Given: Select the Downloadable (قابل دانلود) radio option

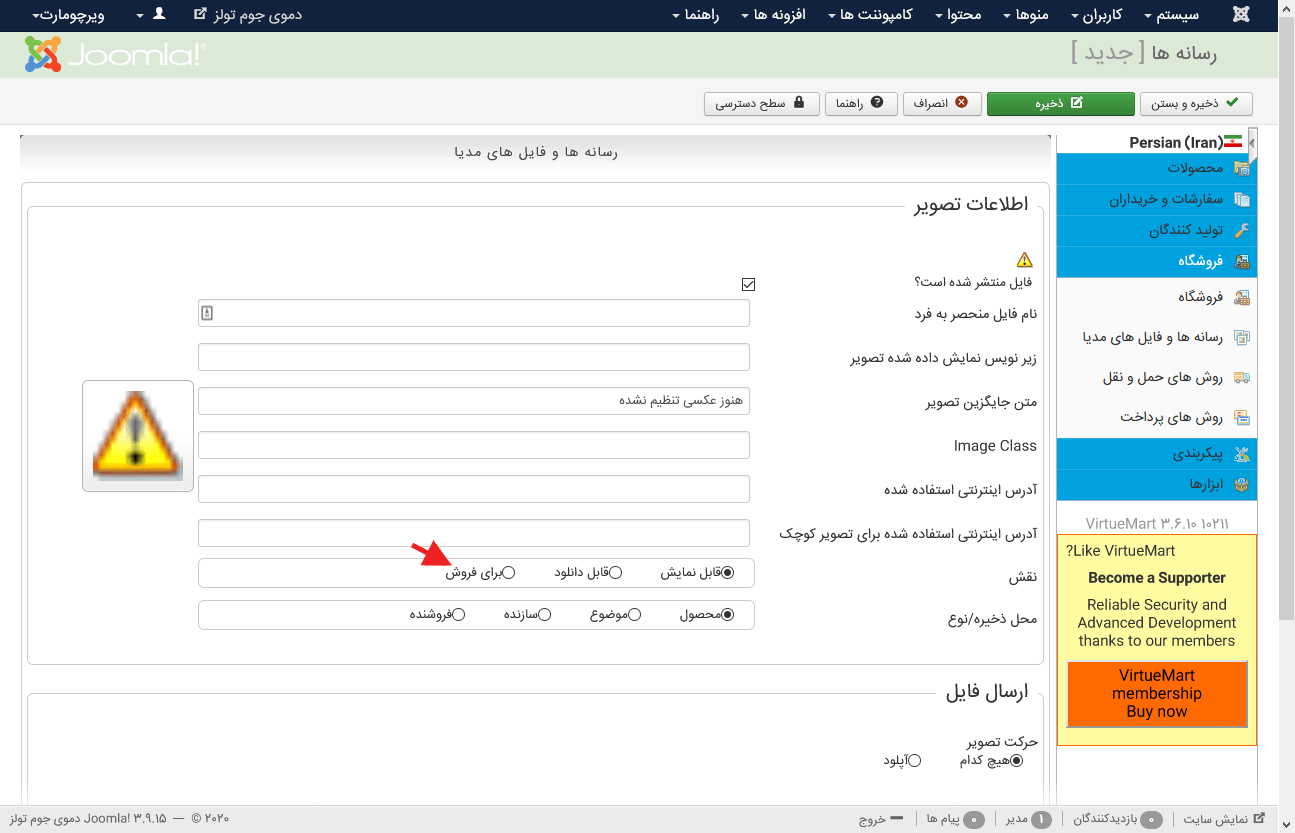Looking at the screenshot, I should click(x=616, y=573).
